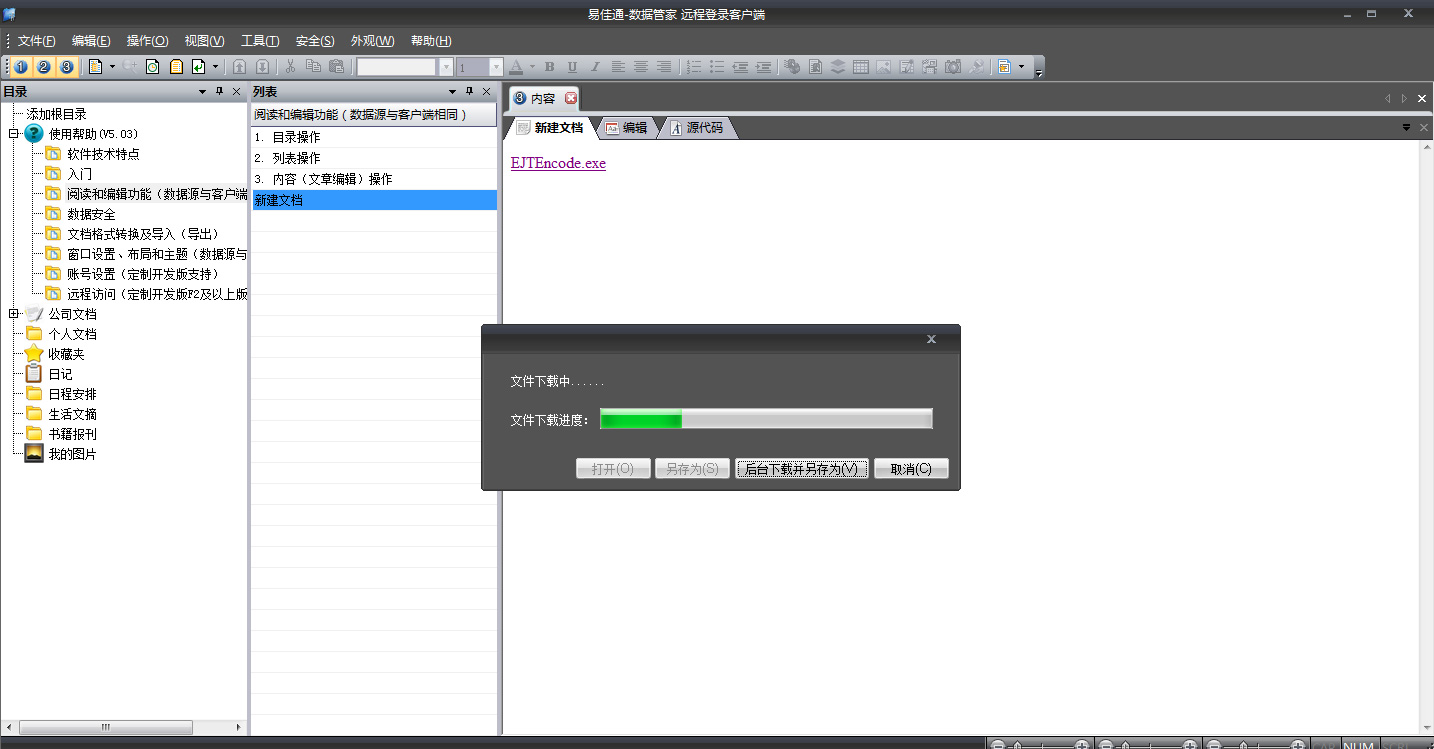1434x749 pixels.
Task: Click the file download progress bar
Action: pos(766,419)
